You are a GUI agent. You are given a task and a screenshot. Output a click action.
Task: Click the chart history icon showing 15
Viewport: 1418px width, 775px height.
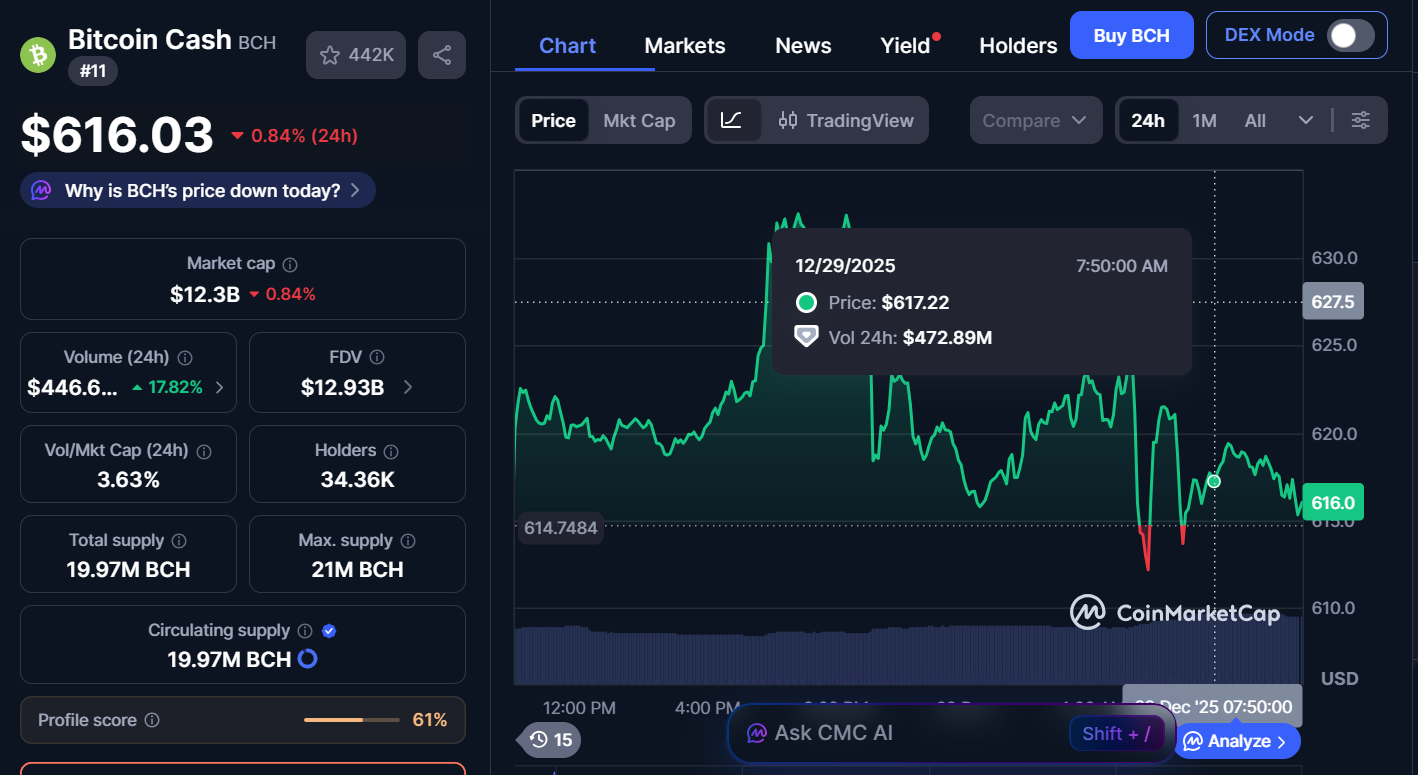(x=549, y=740)
